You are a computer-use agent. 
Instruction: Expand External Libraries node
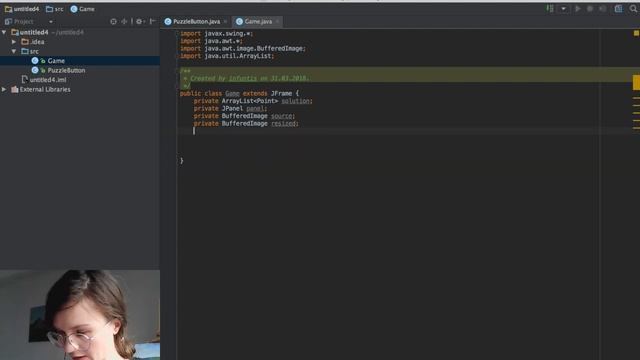point(4,89)
